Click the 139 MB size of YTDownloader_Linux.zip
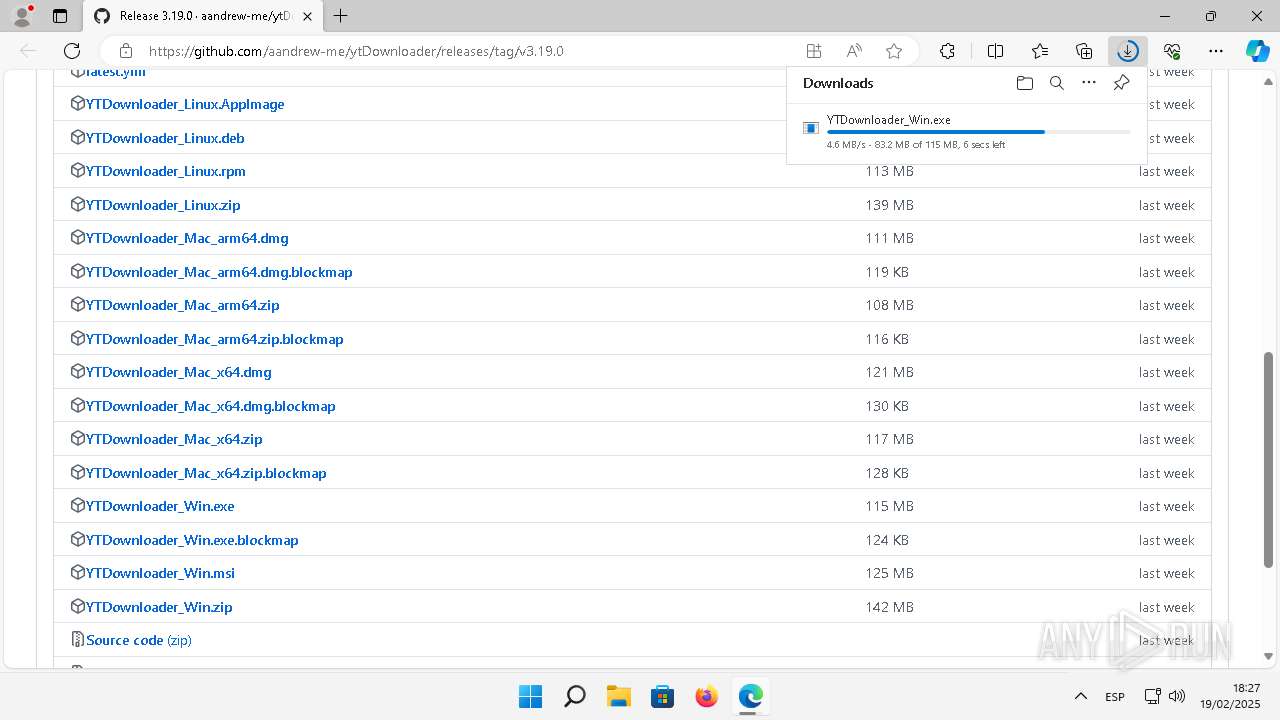Viewport: 1280px width, 720px height. click(x=890, y=205)
